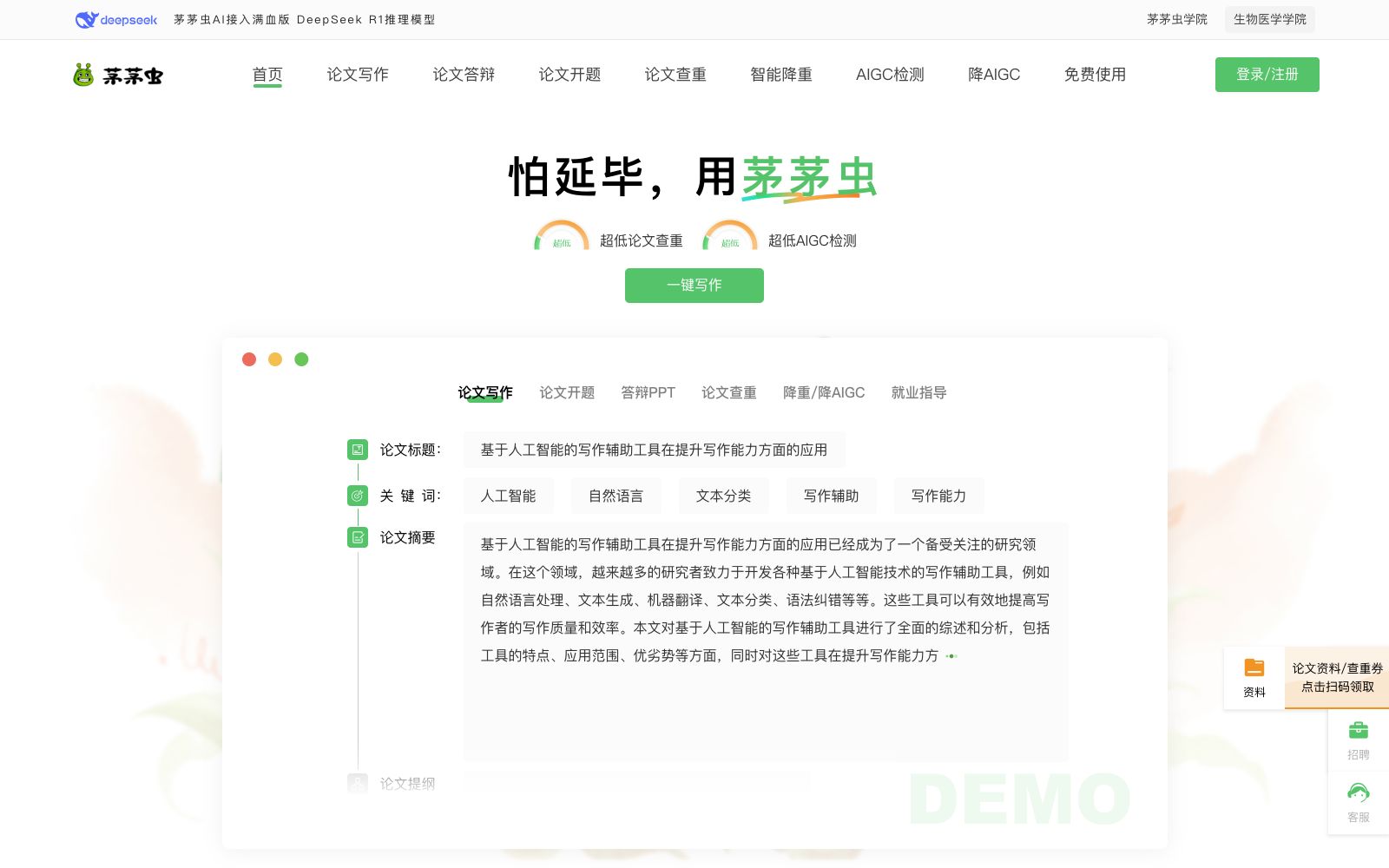The width and height of the screenshot is (1389, 868).
Task: Open 免费使用 in the main navigation
Action: point(1095,75)
